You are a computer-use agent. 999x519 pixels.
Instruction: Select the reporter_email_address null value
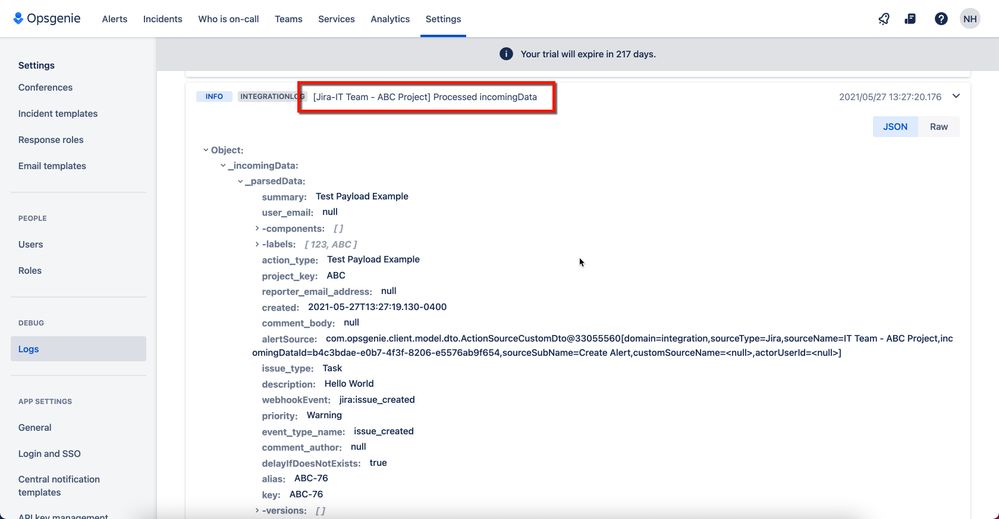389,291
